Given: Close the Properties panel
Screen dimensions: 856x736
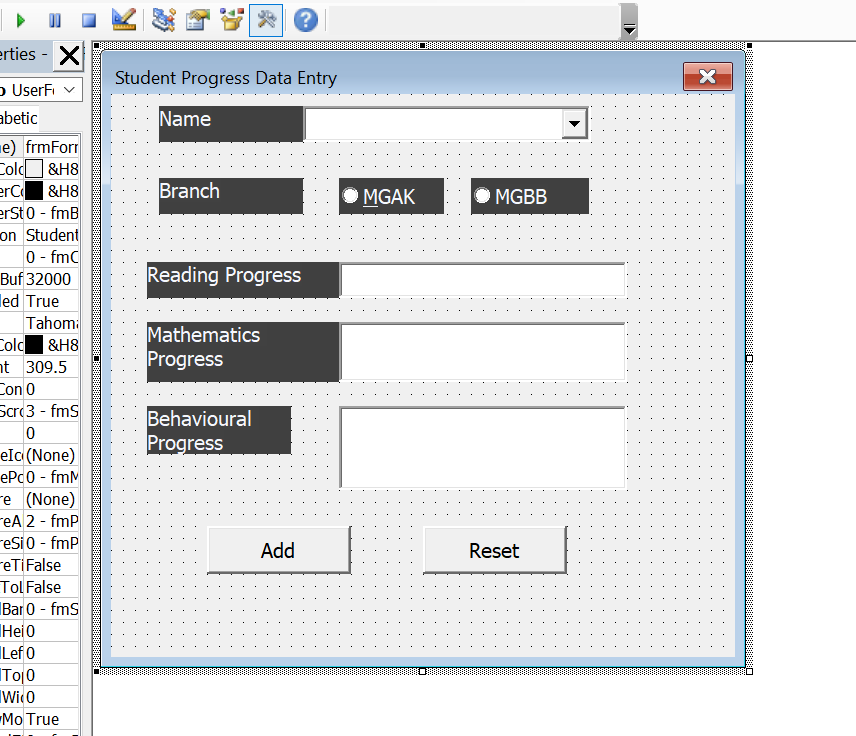Looking at the screenshot, I should coord(69,56).
